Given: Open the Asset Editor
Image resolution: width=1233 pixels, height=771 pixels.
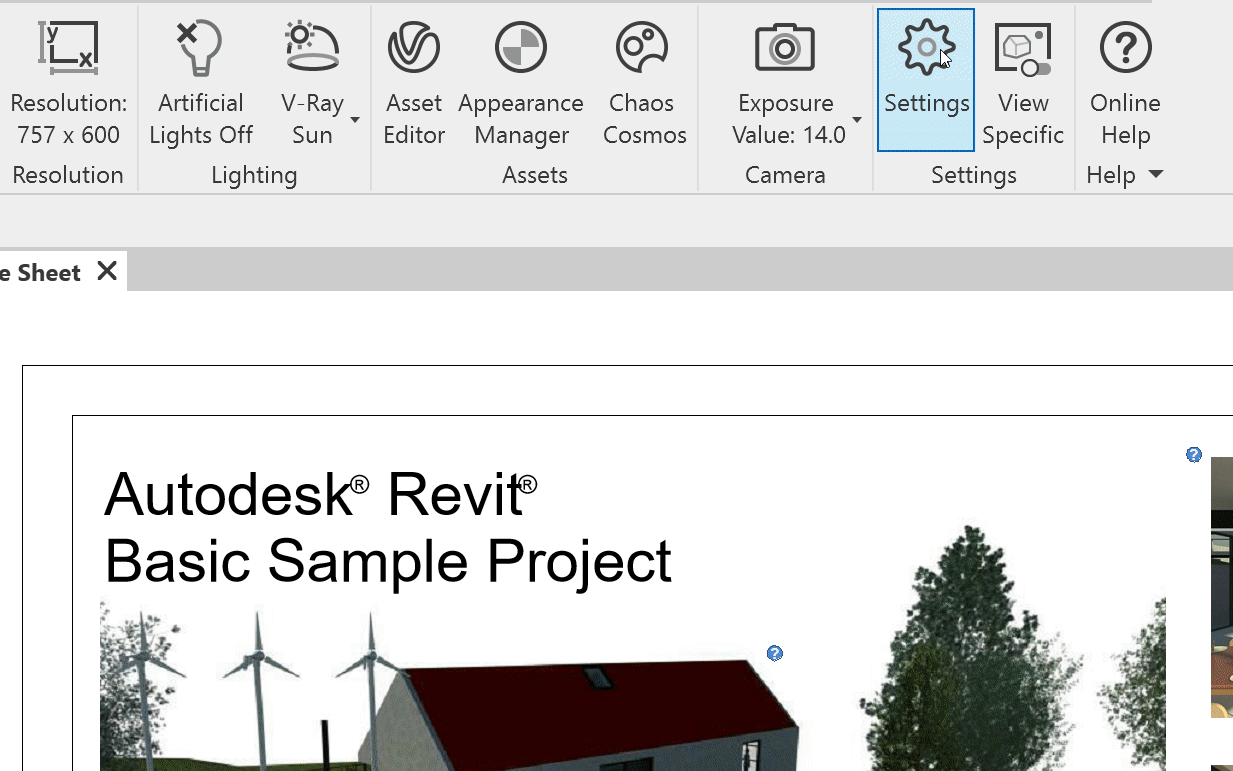Looking at the screenshot, I should pyautogui.click(x=414, y=82).
